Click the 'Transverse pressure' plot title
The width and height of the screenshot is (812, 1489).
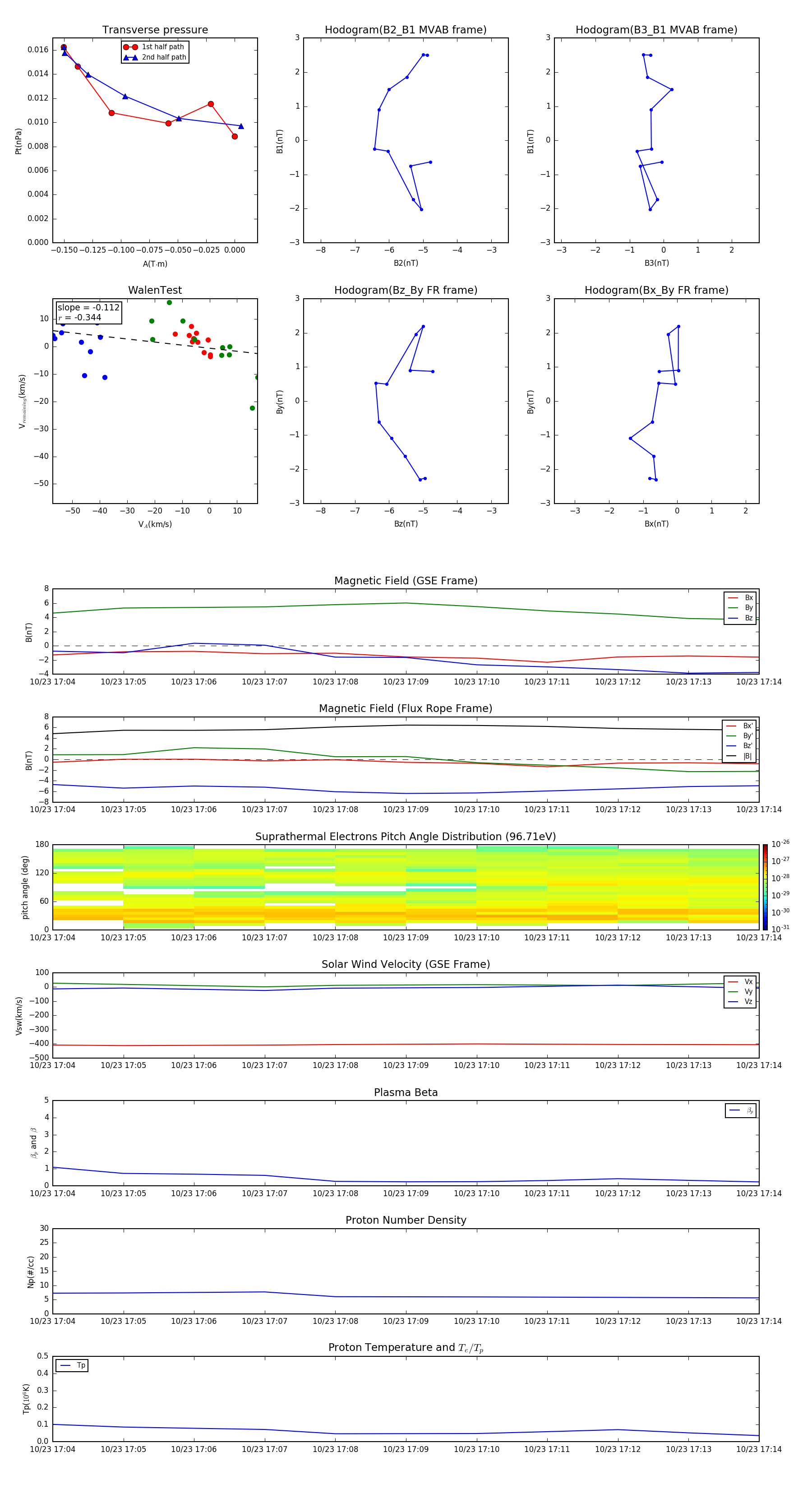155,30
